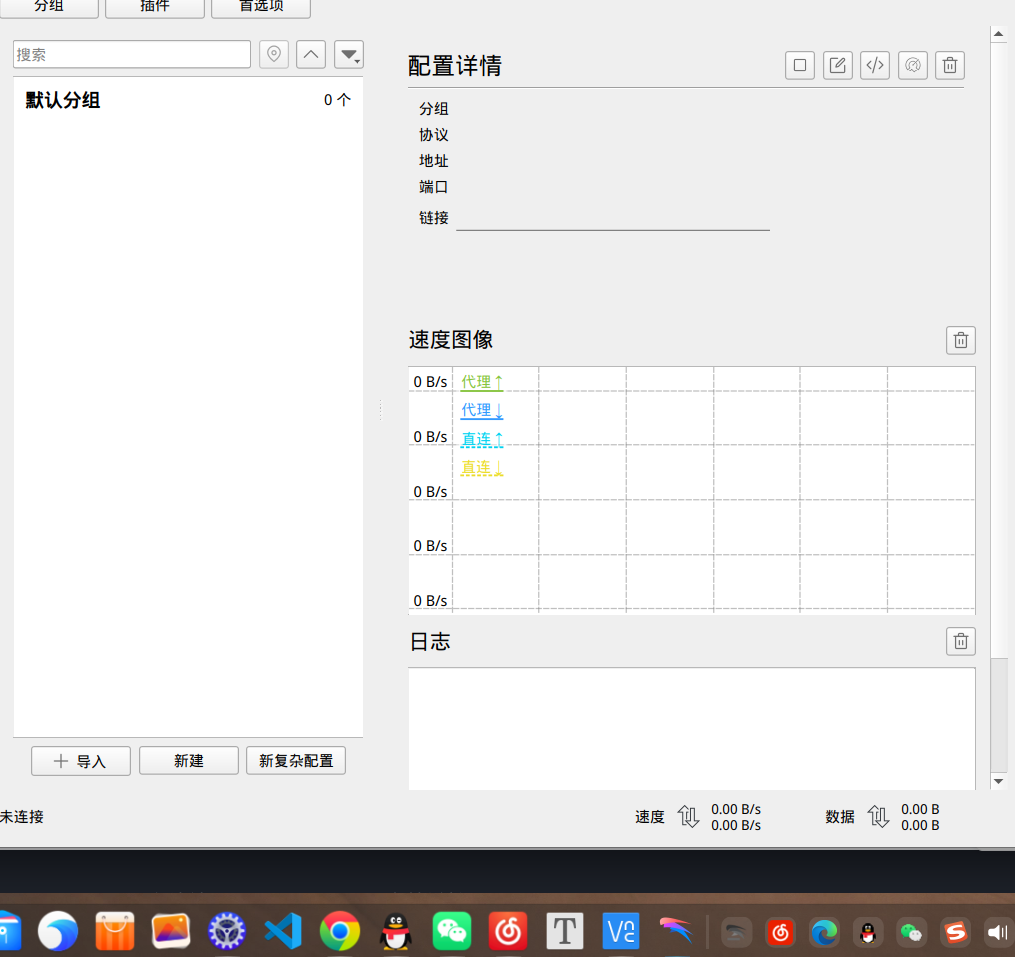The height and width of the screenshot is (957, 1015).
Task: Click the 新建 button
Action: click(x=189, y=761)
